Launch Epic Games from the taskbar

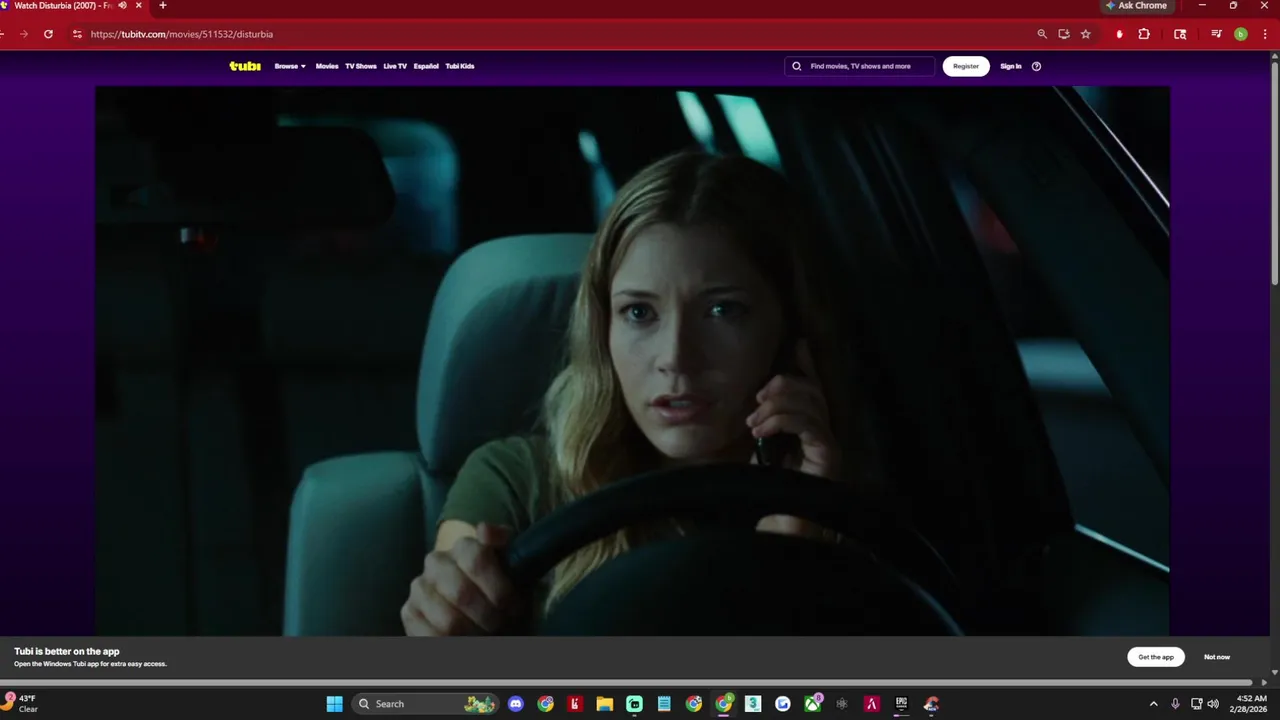pos(901,704)
